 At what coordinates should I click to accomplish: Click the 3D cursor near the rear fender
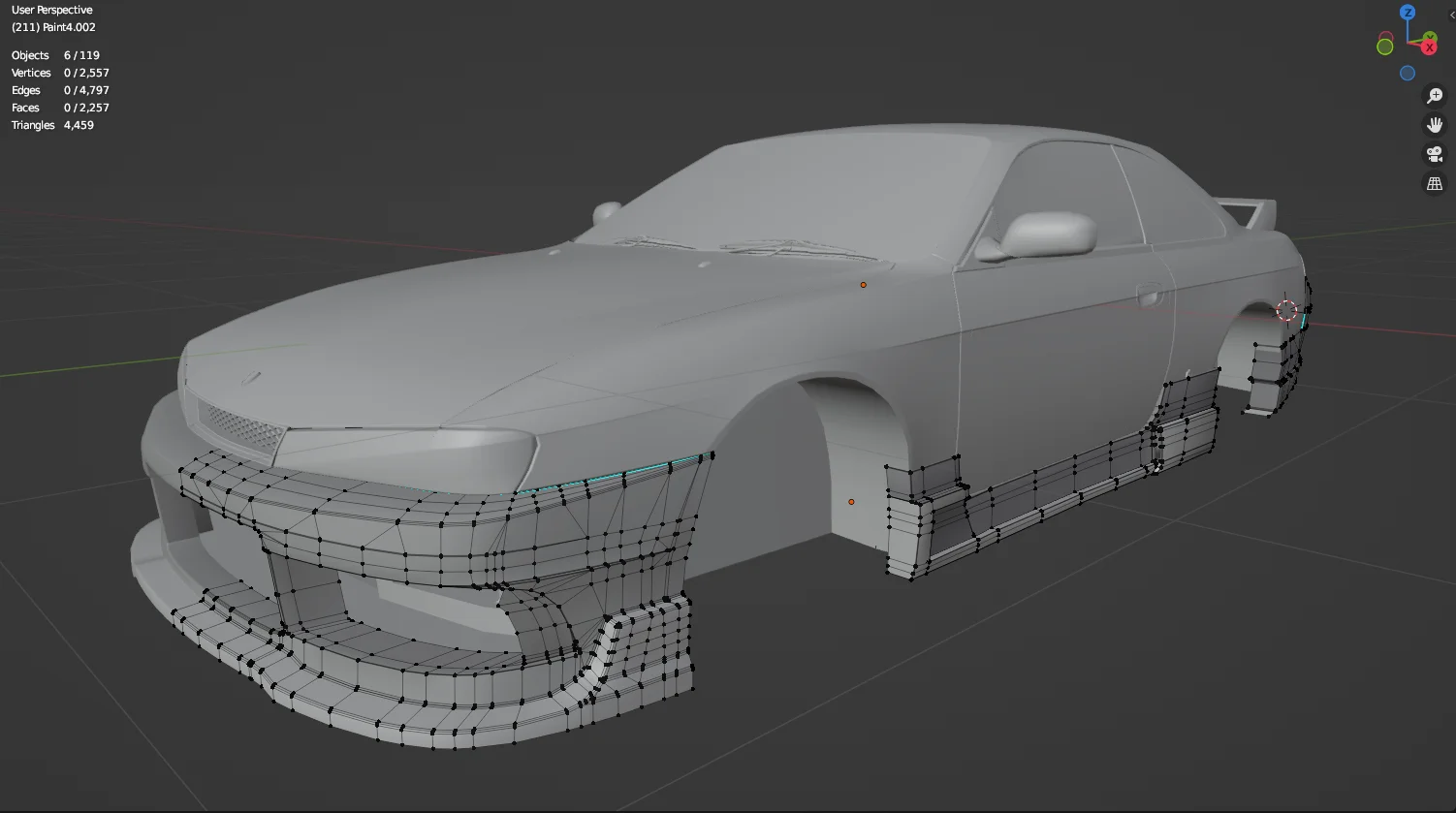tap(1288, 310)
